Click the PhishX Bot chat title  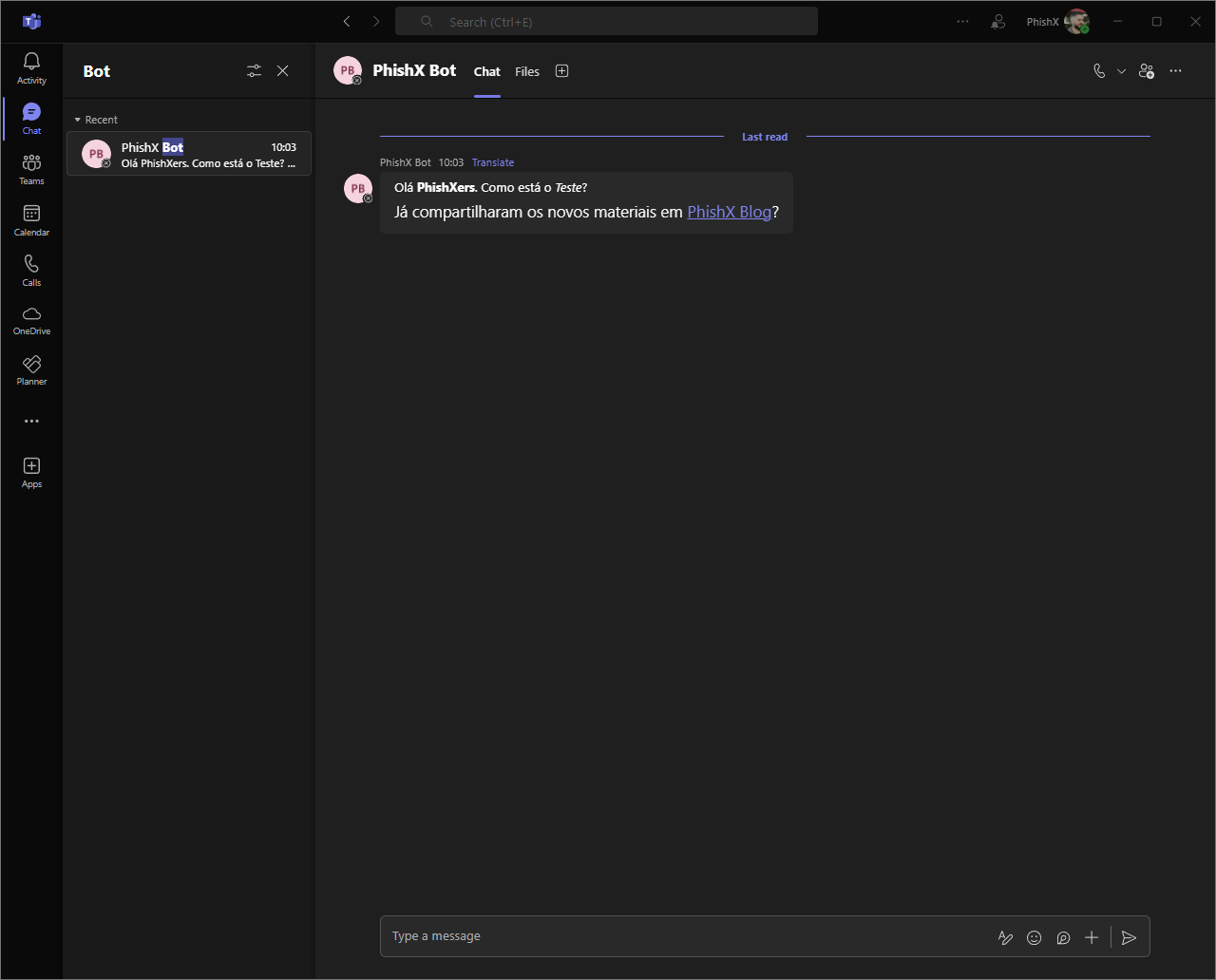click(414, 70)
